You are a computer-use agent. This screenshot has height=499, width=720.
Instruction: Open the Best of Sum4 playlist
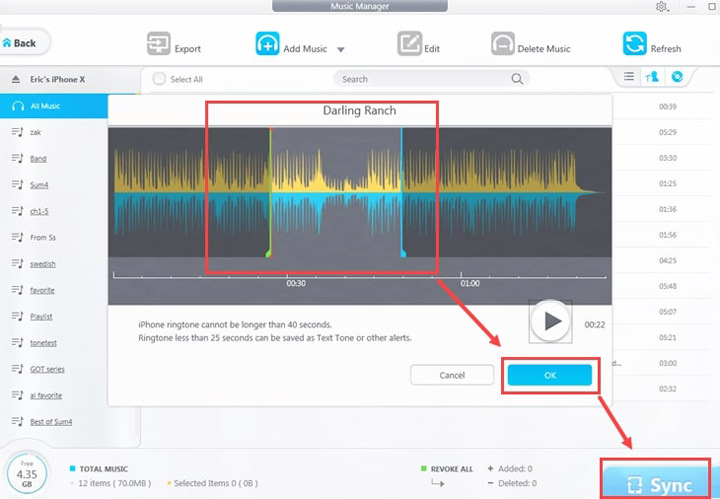(x=51, y=421)
